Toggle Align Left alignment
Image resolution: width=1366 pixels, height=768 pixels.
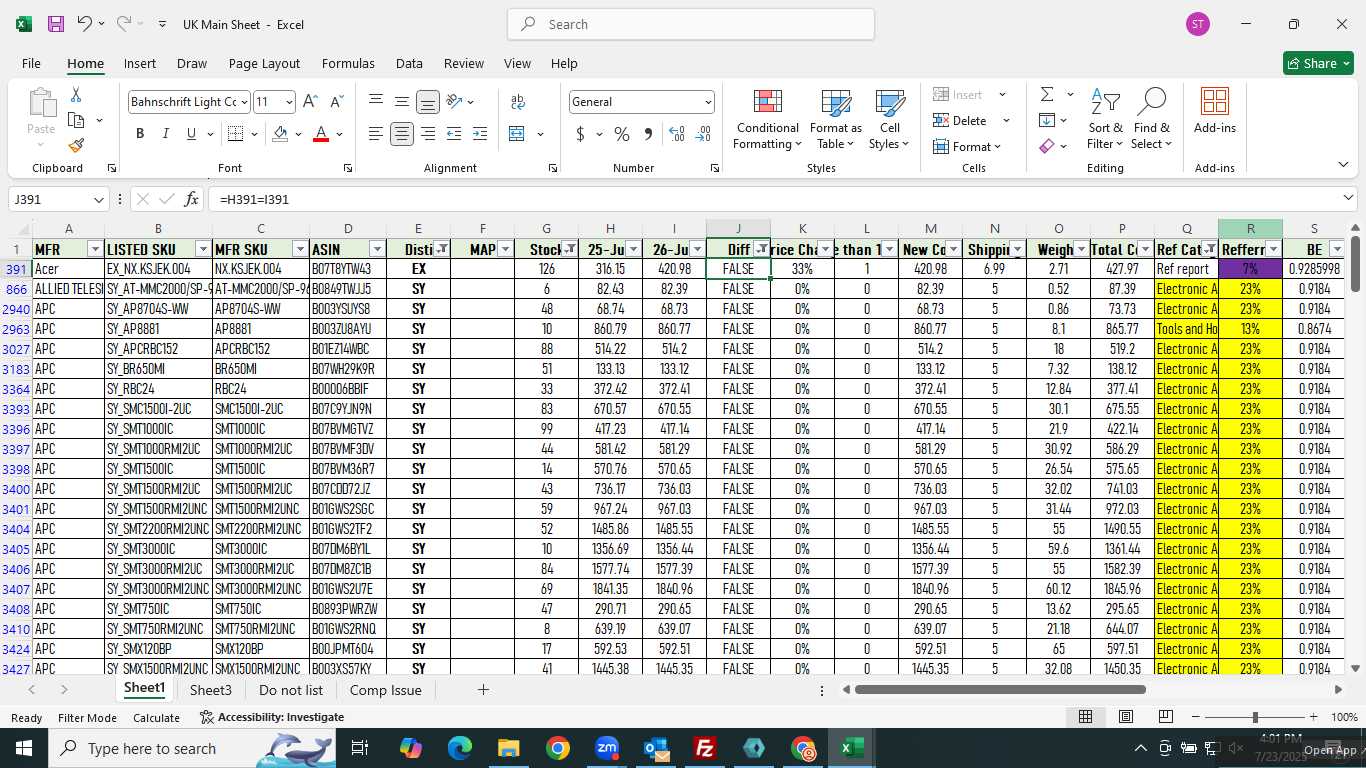click(376, 134)
